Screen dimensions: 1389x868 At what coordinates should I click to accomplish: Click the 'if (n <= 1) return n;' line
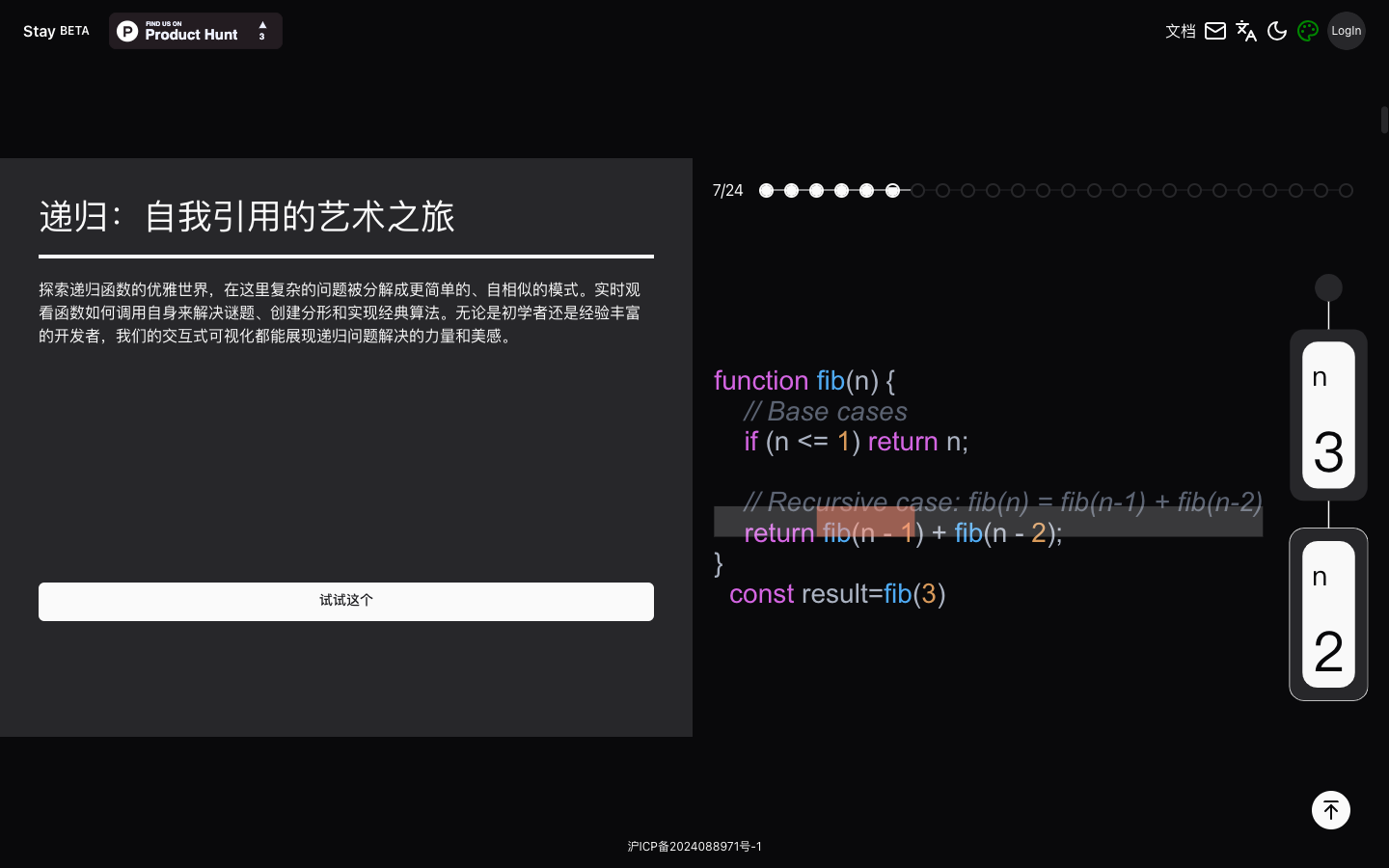click(x=856, y=441)
